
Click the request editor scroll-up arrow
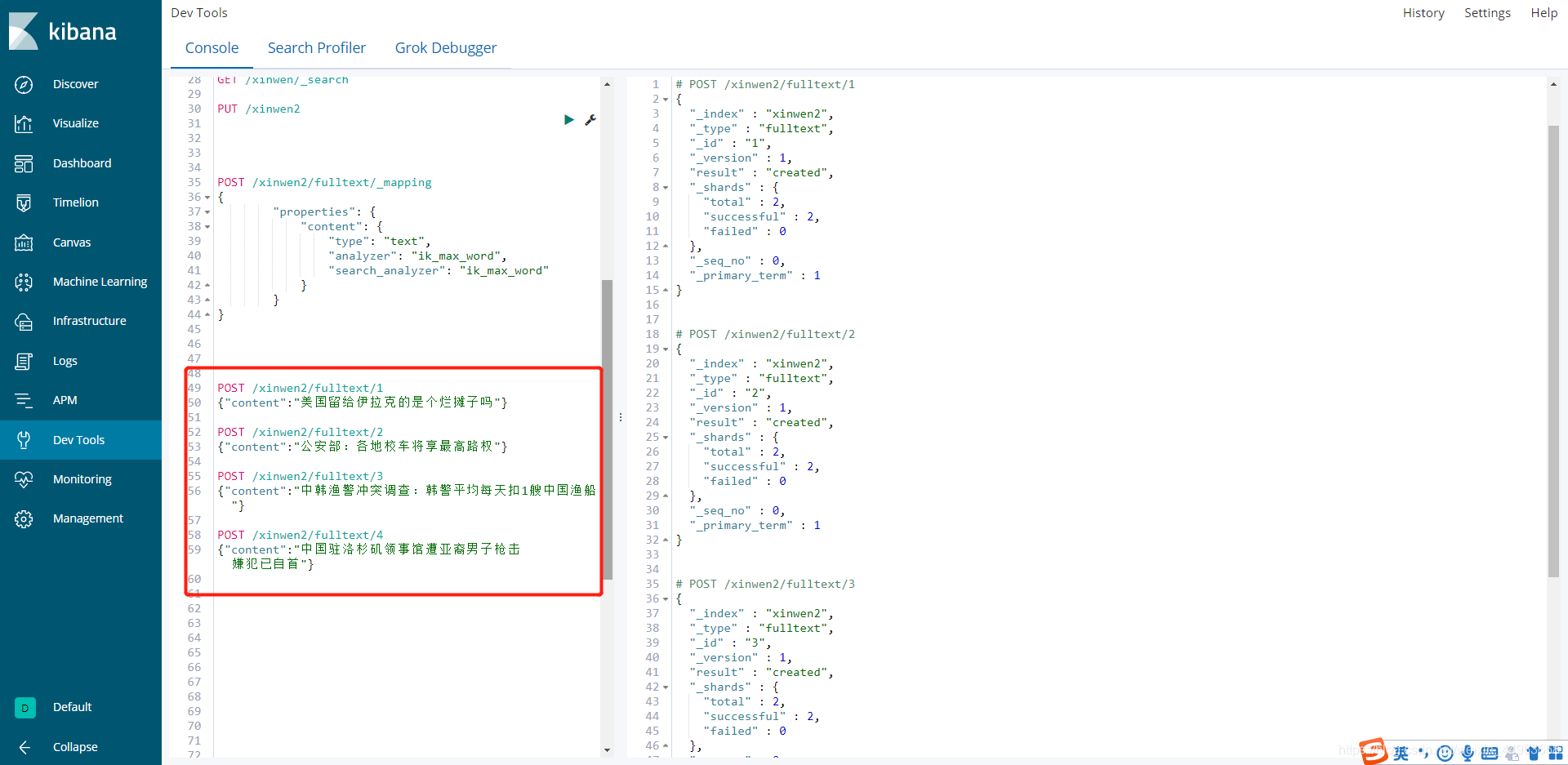click(607, 84)
